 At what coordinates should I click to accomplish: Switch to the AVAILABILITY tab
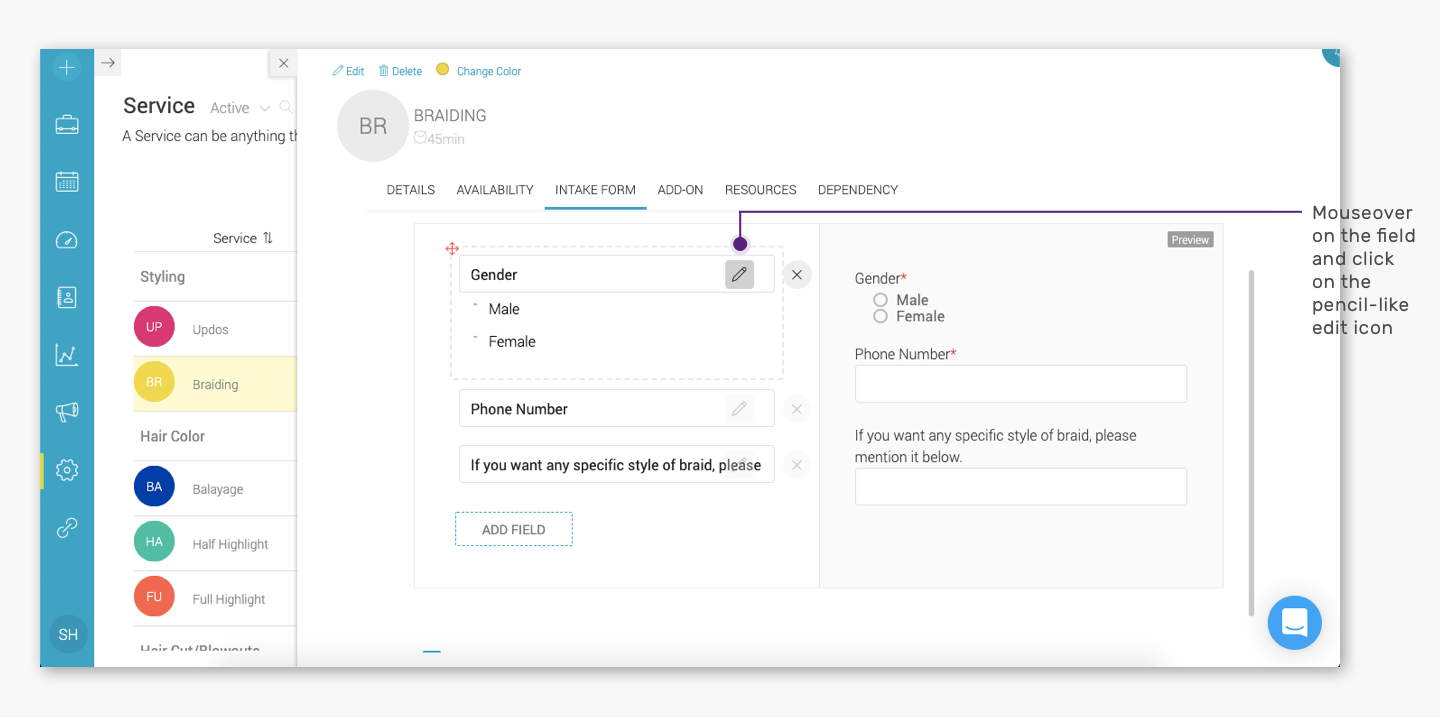pyautogui.click(x=495, y=190)
